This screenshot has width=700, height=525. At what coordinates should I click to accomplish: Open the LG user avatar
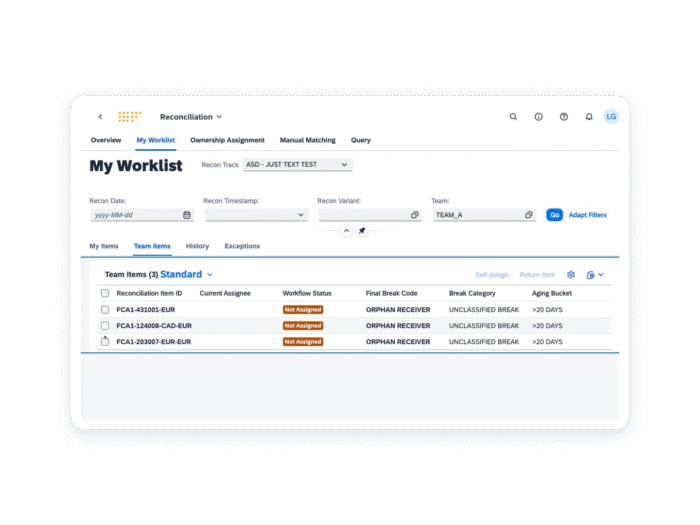pyautogui.click(x=611, y=117)
